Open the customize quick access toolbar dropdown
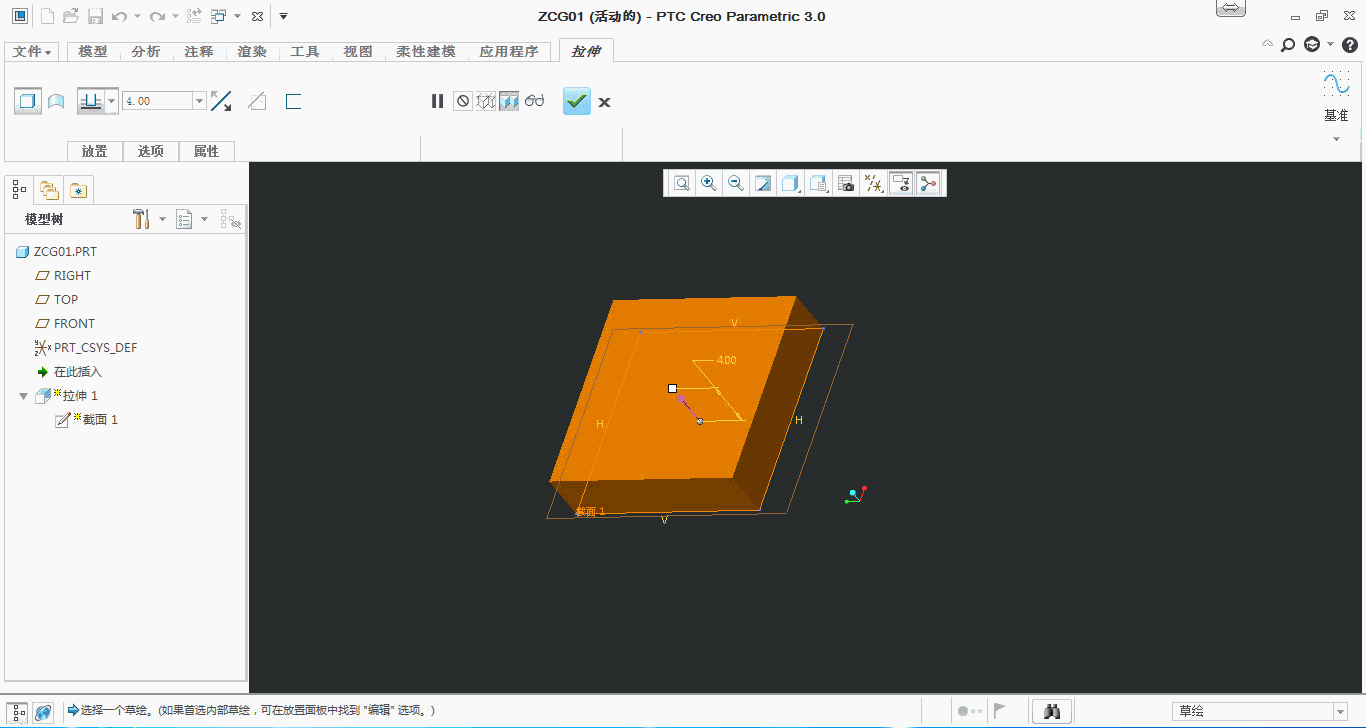The height and width of the screenshot is (728, 1366). [283, 16]
